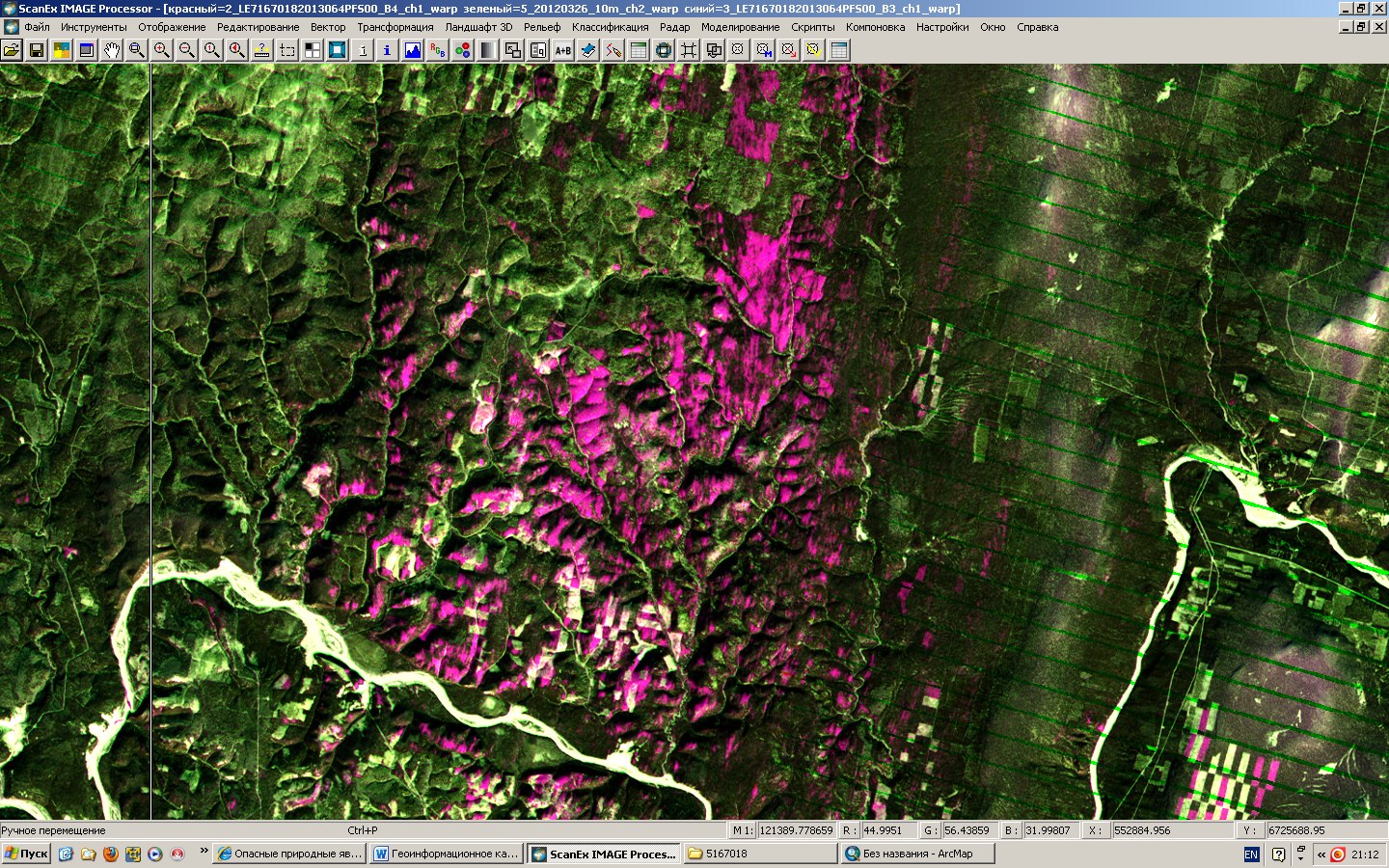
Task: Click the blue layers stack icon
Action: (x=588, y=50)
